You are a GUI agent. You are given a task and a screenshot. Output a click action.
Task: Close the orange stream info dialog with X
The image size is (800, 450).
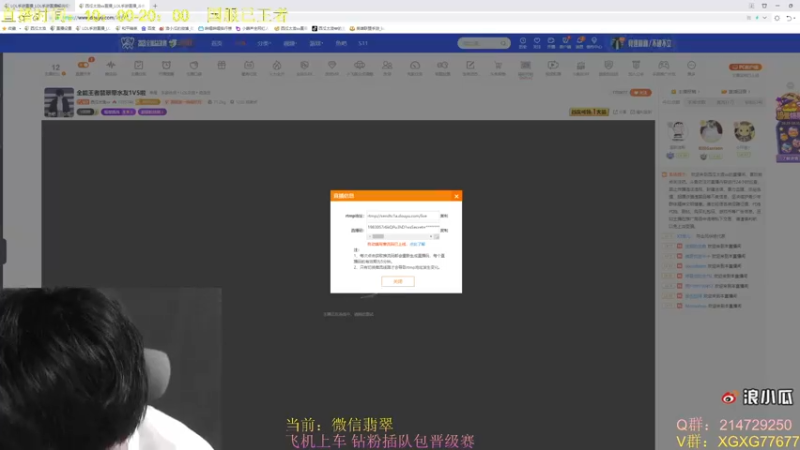point(456,196)
